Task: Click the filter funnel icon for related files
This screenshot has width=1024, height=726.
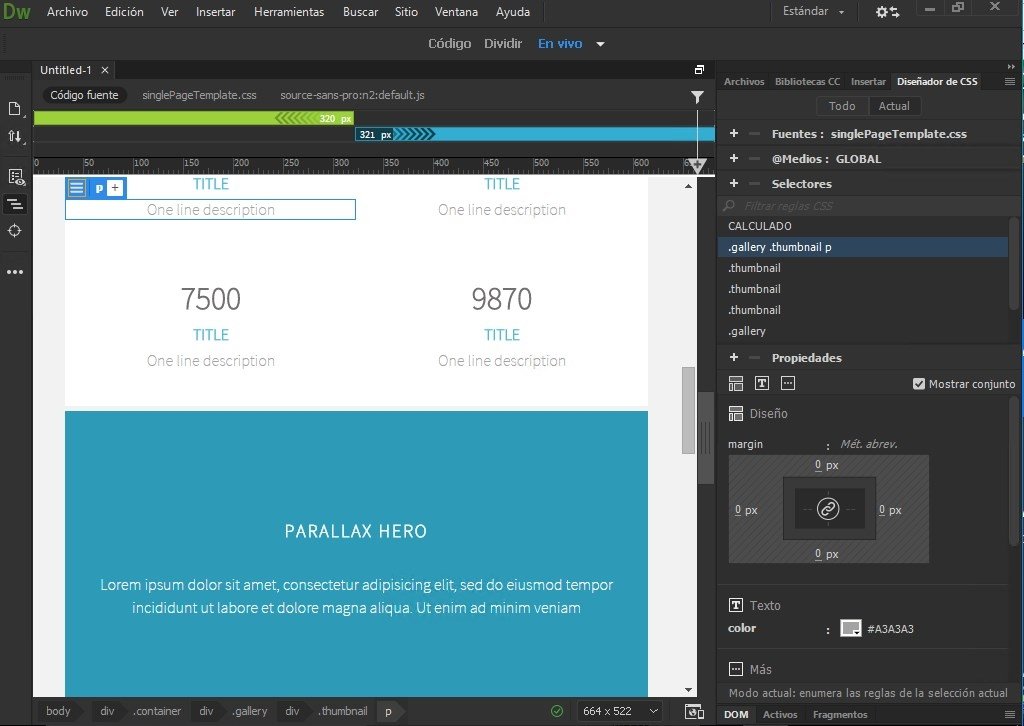Action: click(697, 97)
